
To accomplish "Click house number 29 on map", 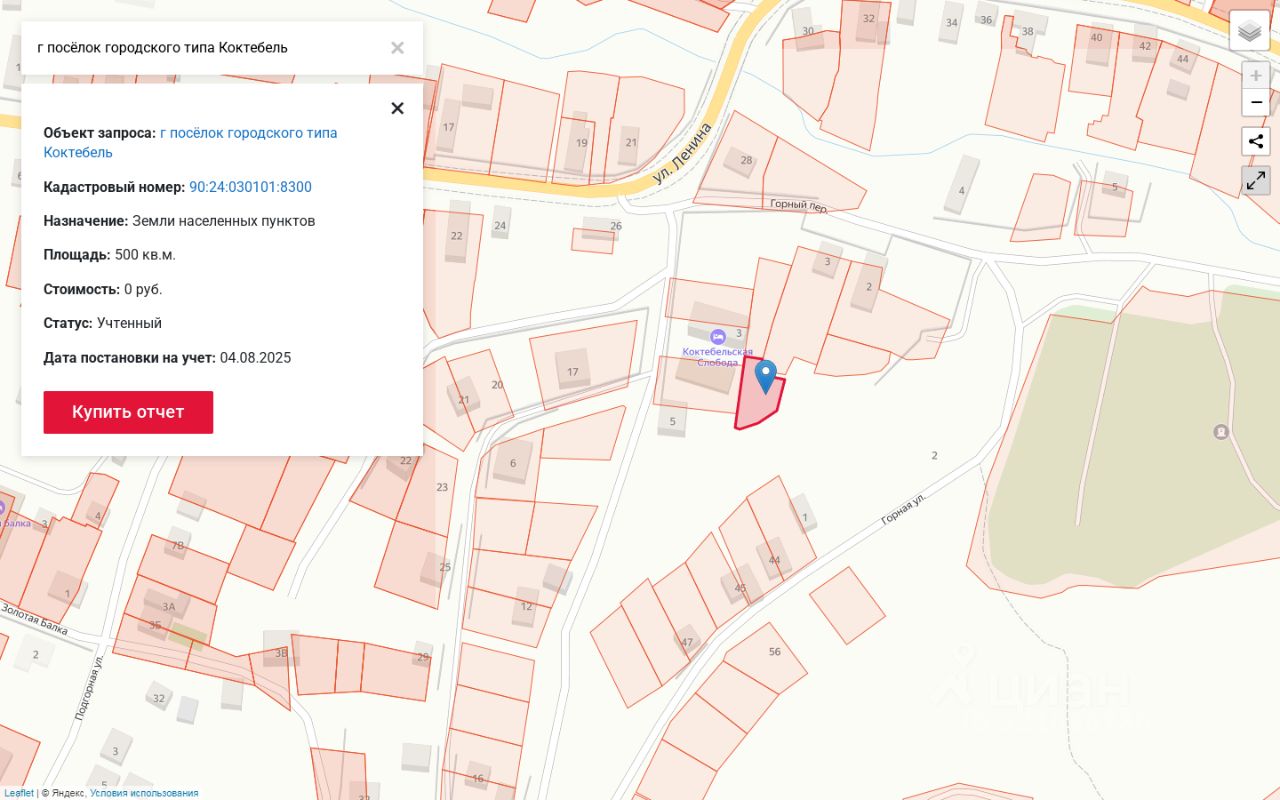I will coord(423,657).
